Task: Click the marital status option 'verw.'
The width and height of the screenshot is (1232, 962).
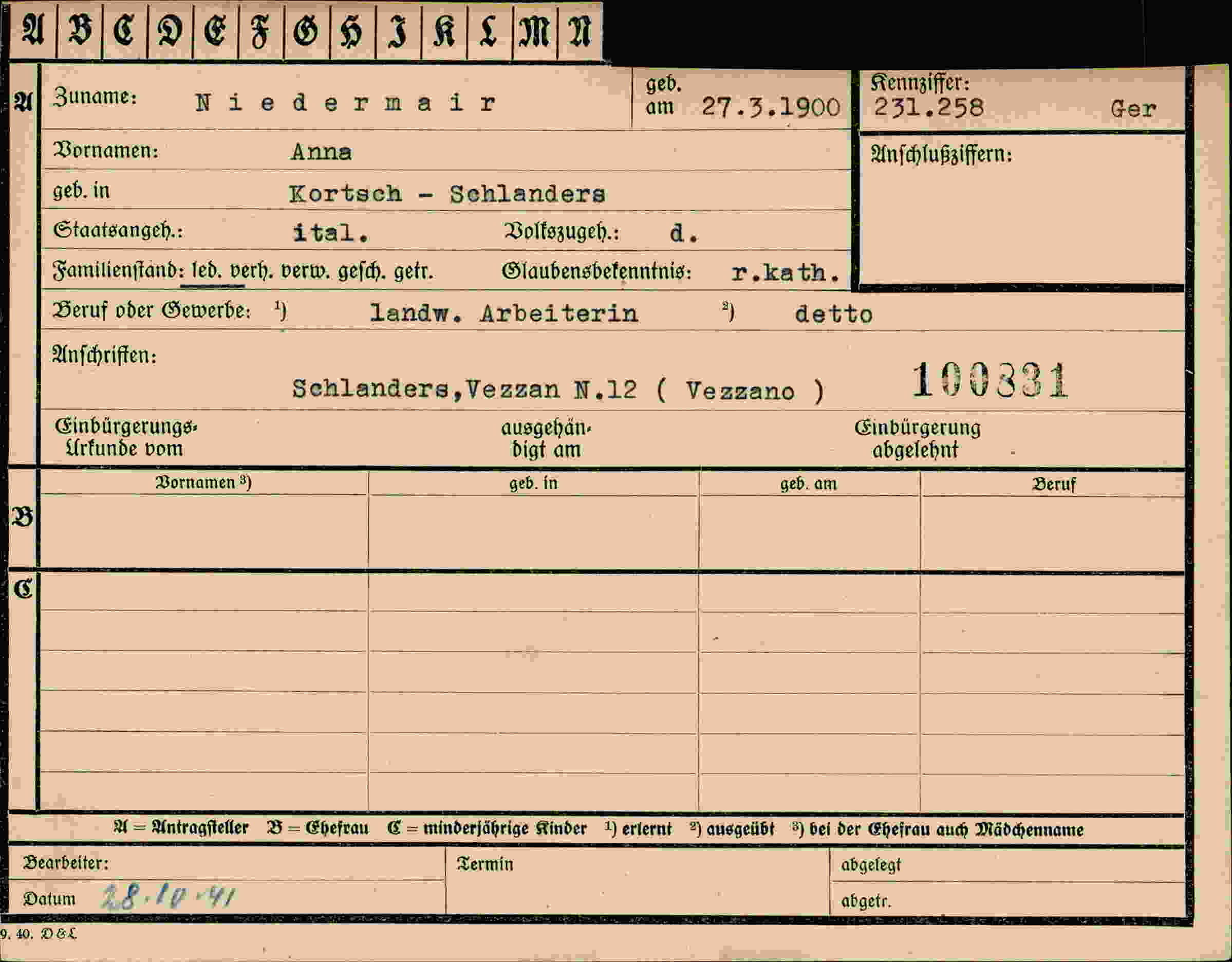Action: coord(305,271)
